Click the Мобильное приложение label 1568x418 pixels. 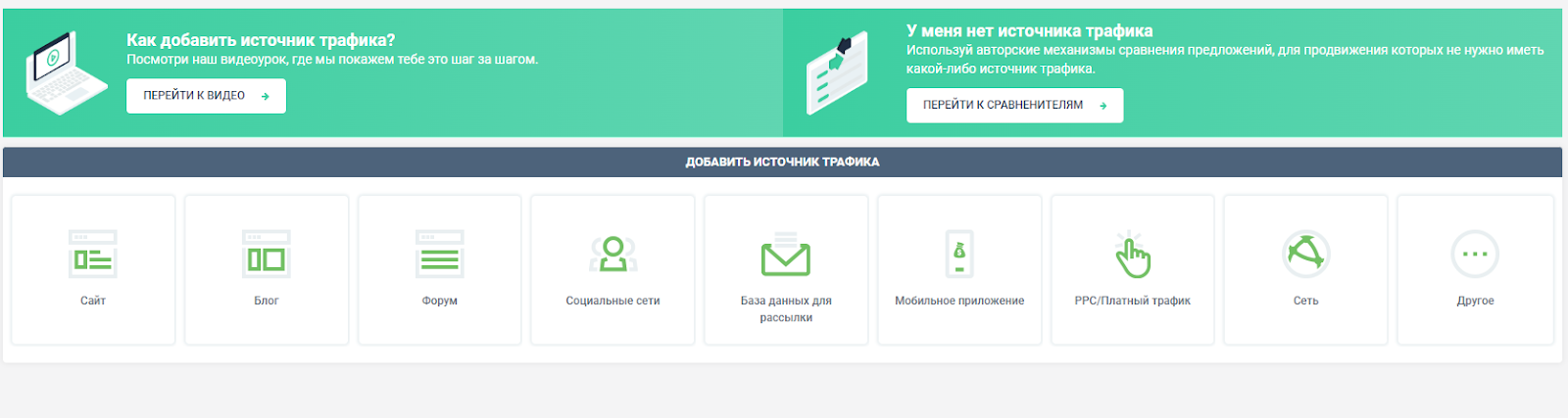pyautogui.click(x=959, y=301)
